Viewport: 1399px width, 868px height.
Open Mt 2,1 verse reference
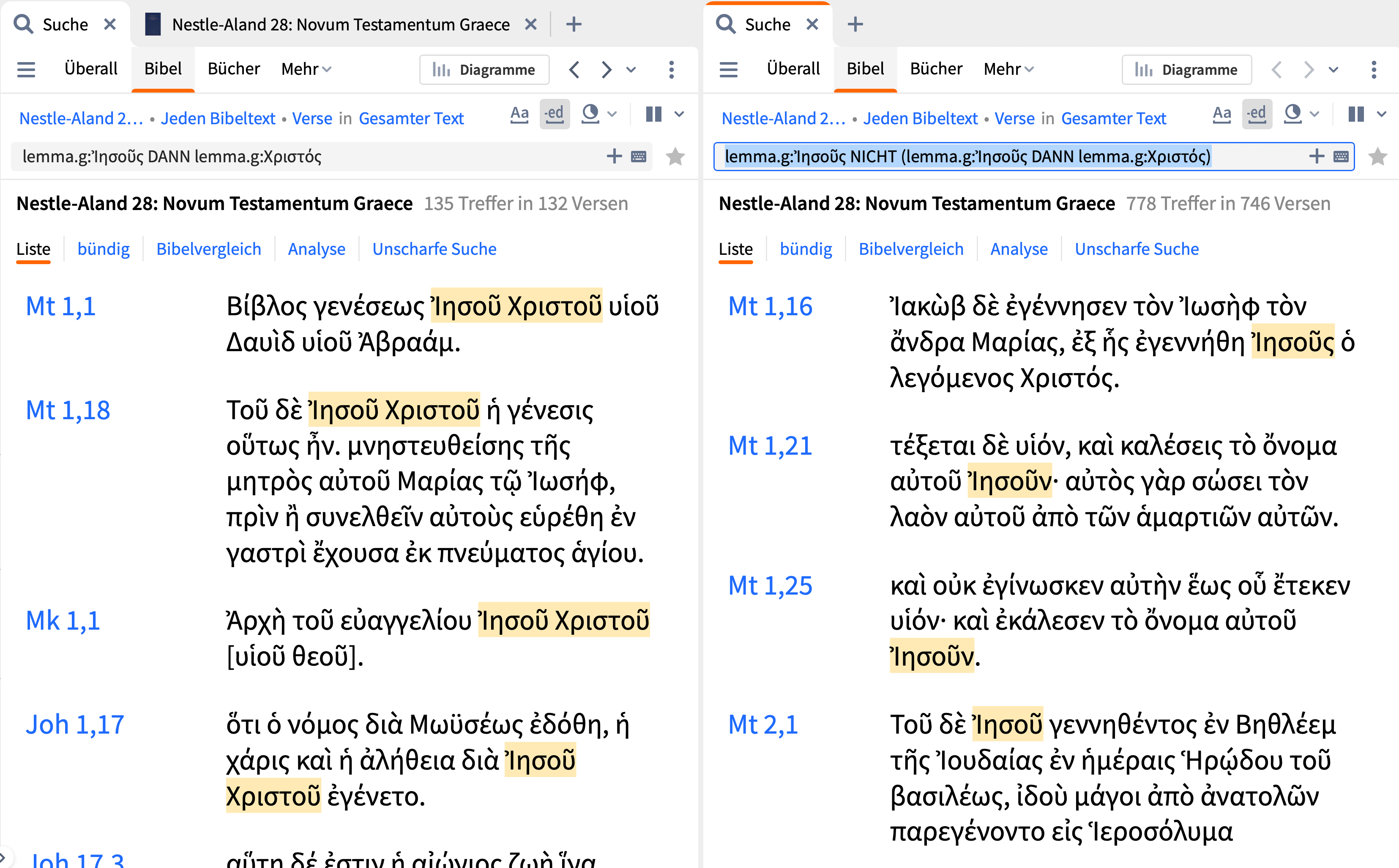click(x=763, y=724)
